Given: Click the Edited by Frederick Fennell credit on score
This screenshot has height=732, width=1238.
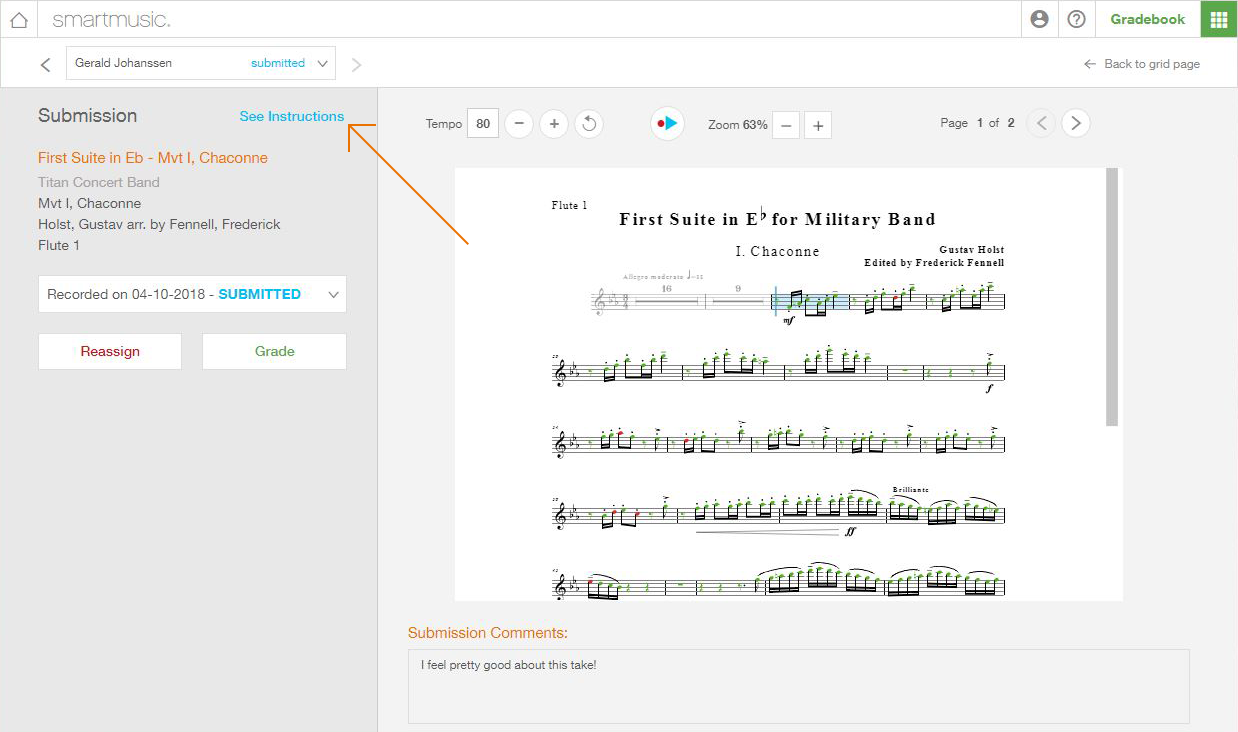Looking at the screenshot, I should 934,263.
